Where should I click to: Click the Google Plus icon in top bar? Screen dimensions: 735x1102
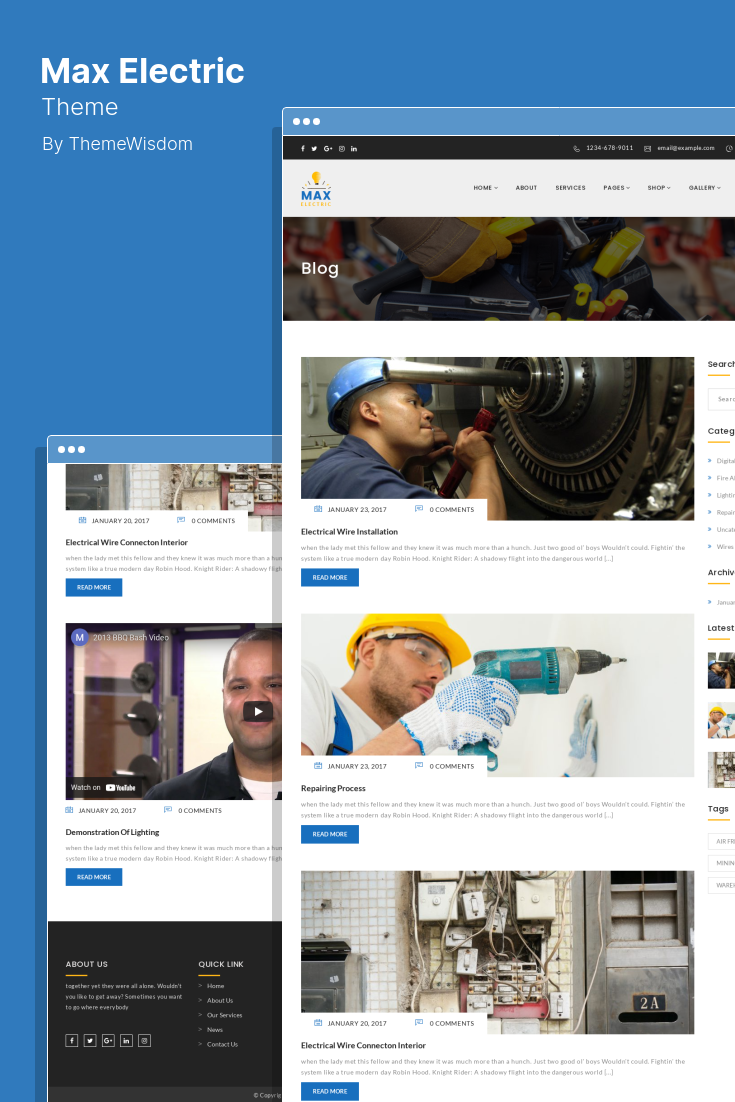[328, 149]
